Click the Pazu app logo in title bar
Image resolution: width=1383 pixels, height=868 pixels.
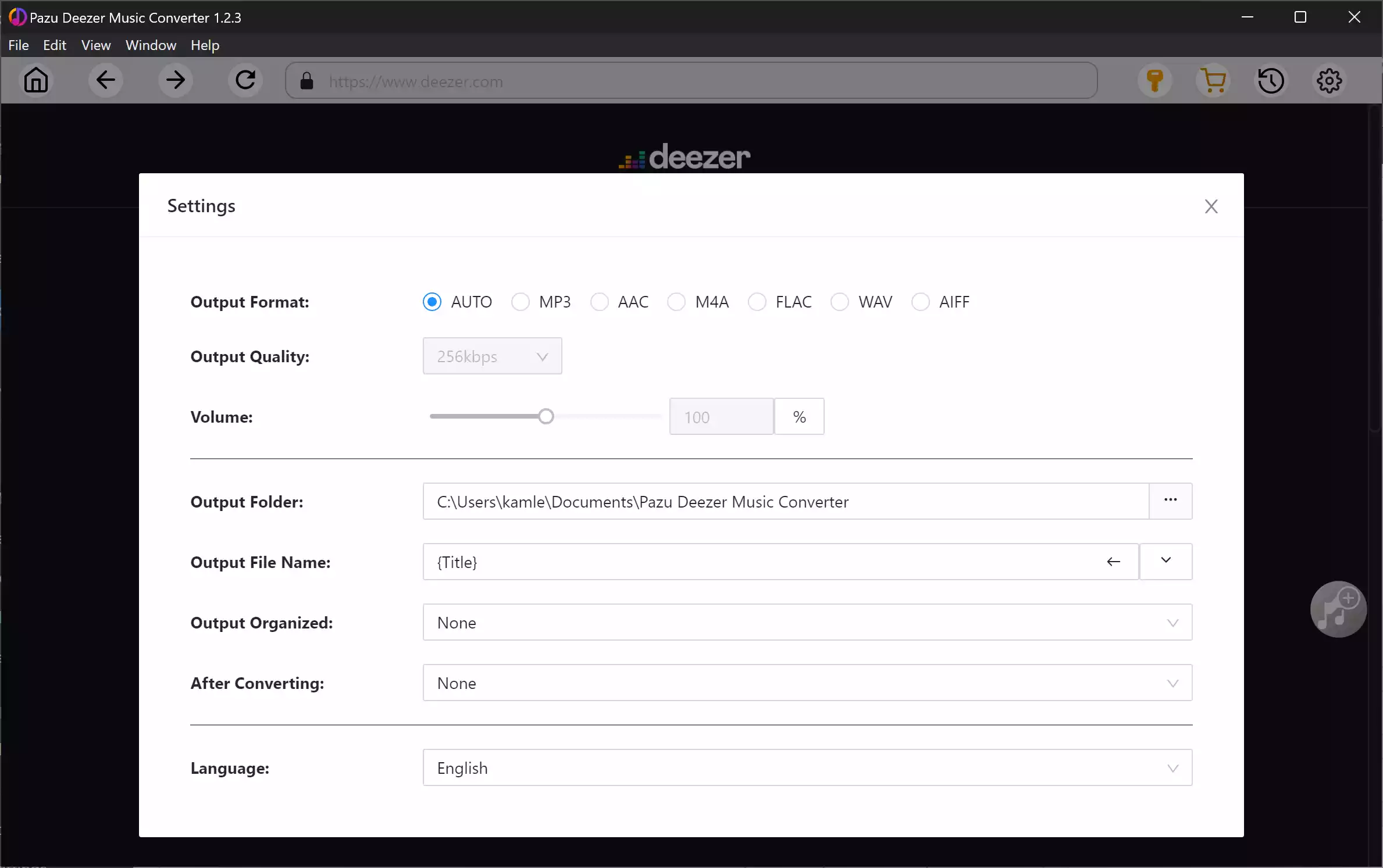pyautogui.click(x=17, y=17)
